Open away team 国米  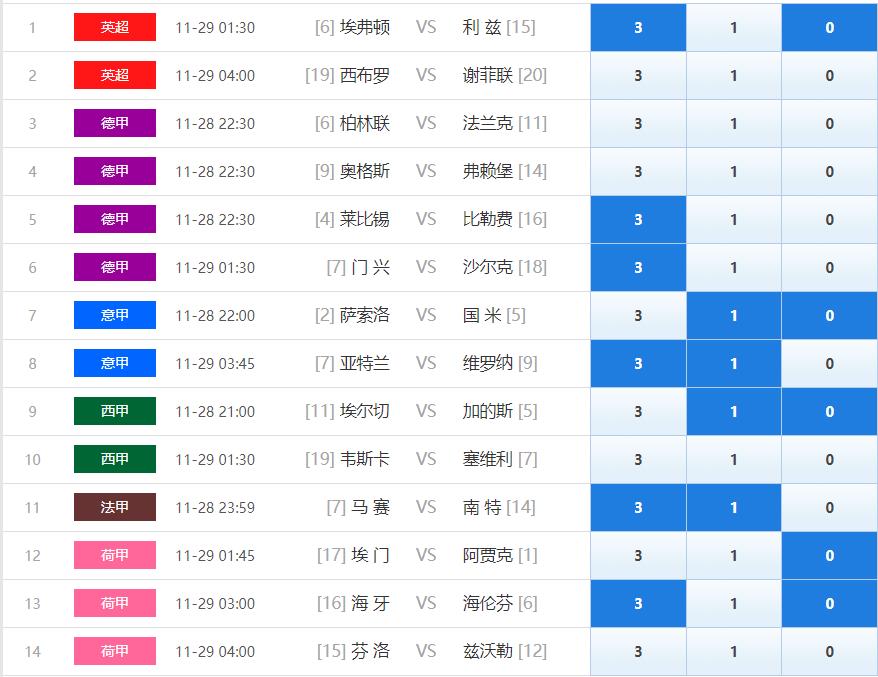(x=482, y=315)
